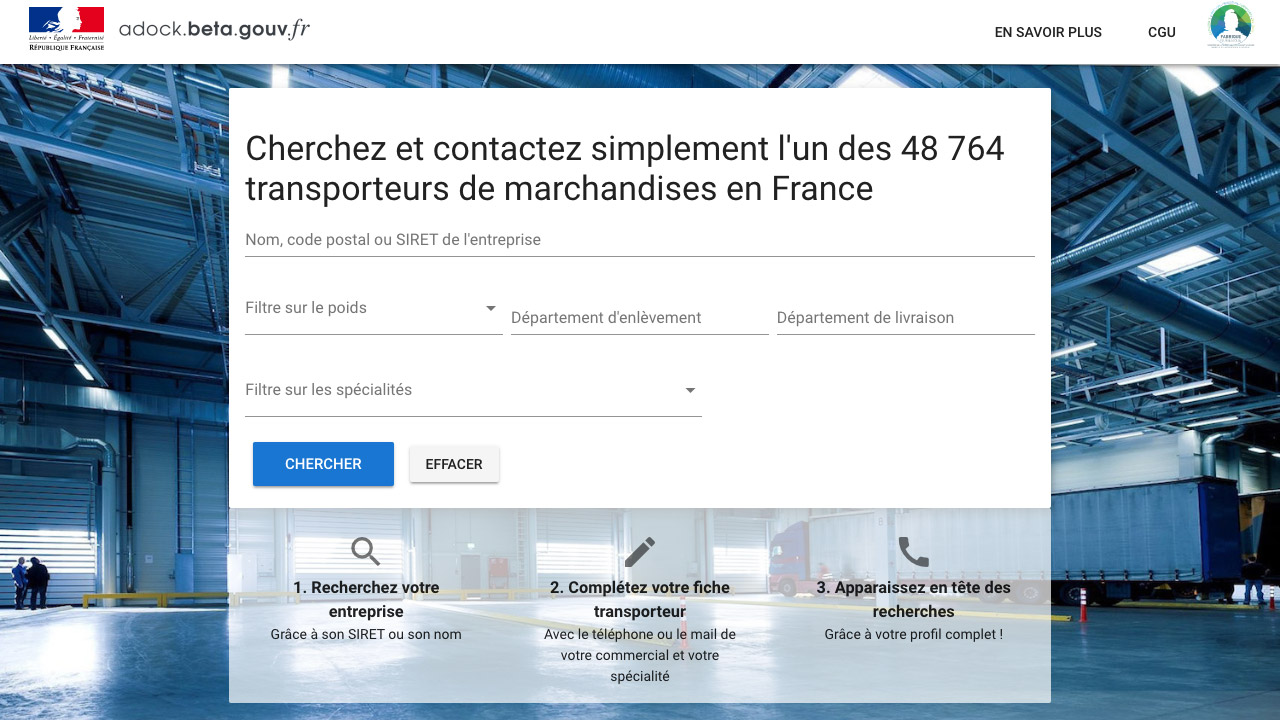
Task: Open the 'Filtre sur les spécialités' dropdown
Action: (472, 390)
